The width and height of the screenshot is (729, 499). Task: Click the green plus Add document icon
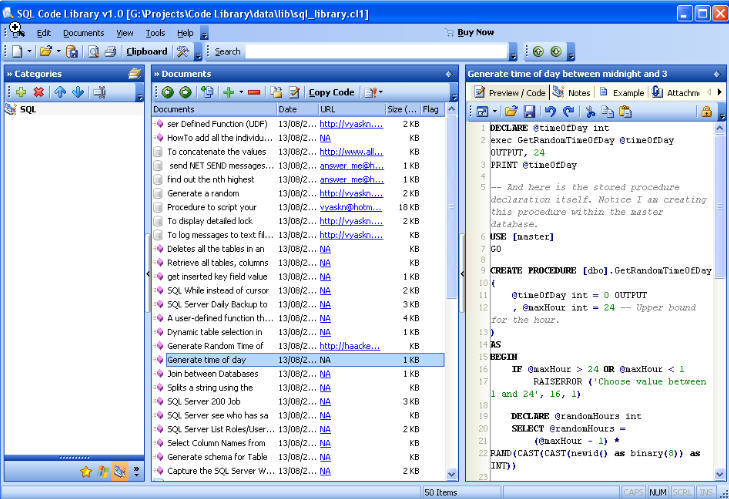coord(228,93)
